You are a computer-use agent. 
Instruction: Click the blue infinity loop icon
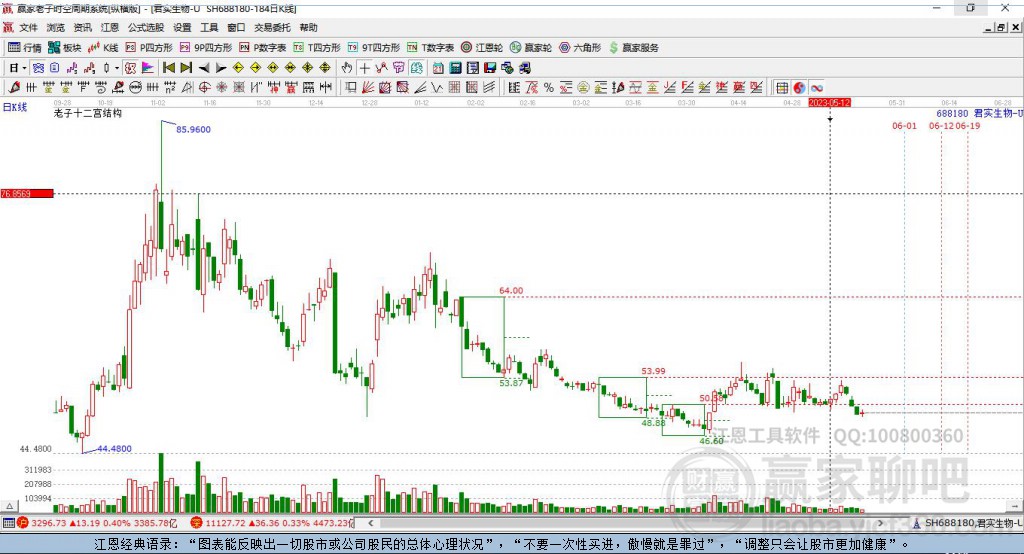pyautogui.click(x=816, y=88)
